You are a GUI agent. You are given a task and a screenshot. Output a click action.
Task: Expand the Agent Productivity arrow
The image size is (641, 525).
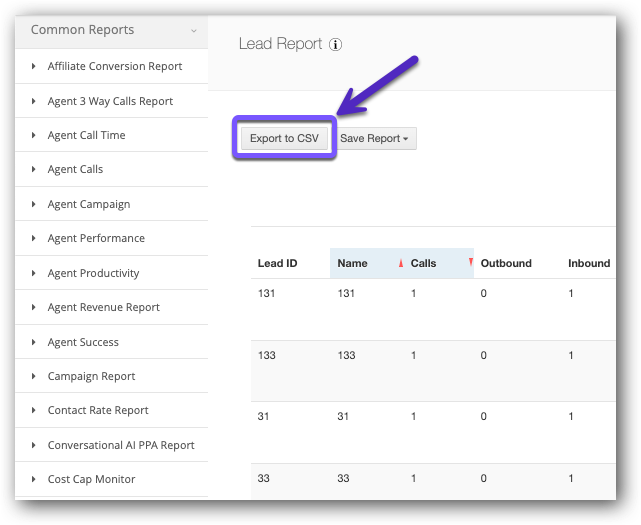coord(34,273)
